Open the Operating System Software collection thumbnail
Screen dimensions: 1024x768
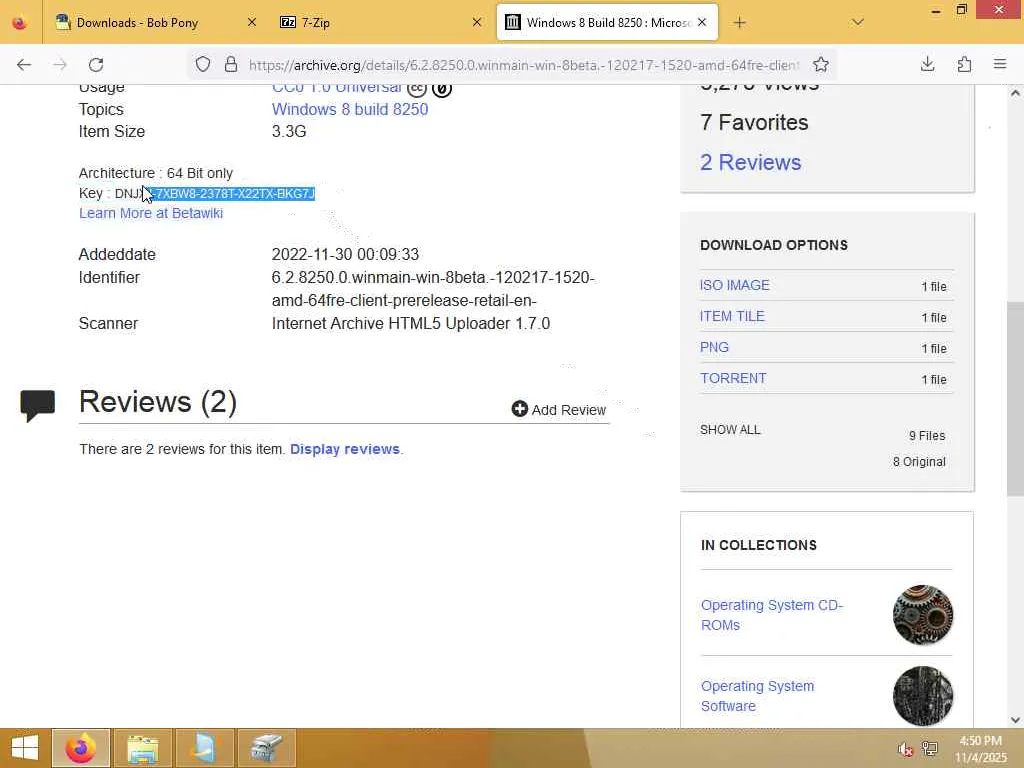click(x=923, y=696)
